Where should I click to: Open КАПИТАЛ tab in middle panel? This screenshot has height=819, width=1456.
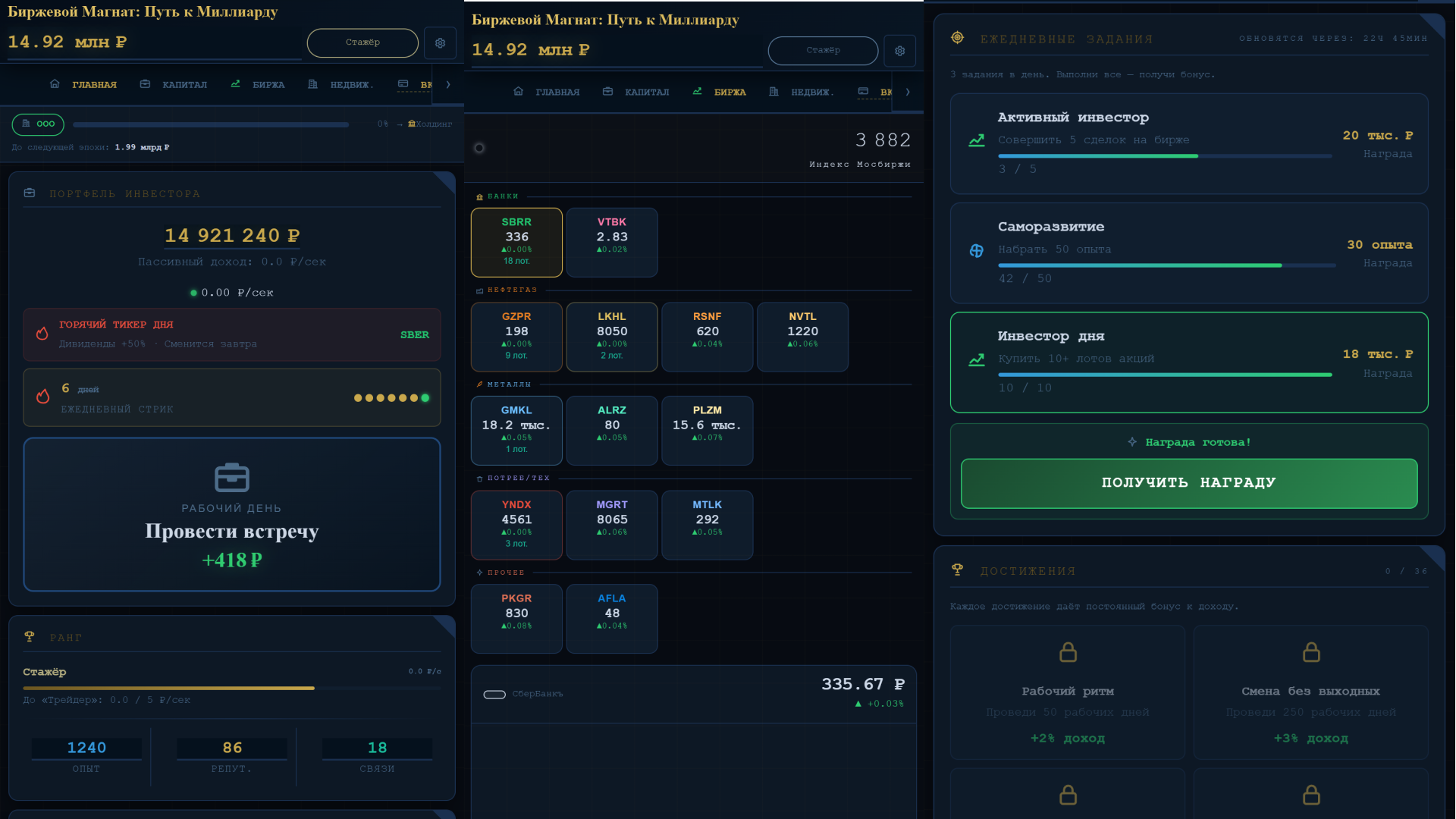coord(636,92)
